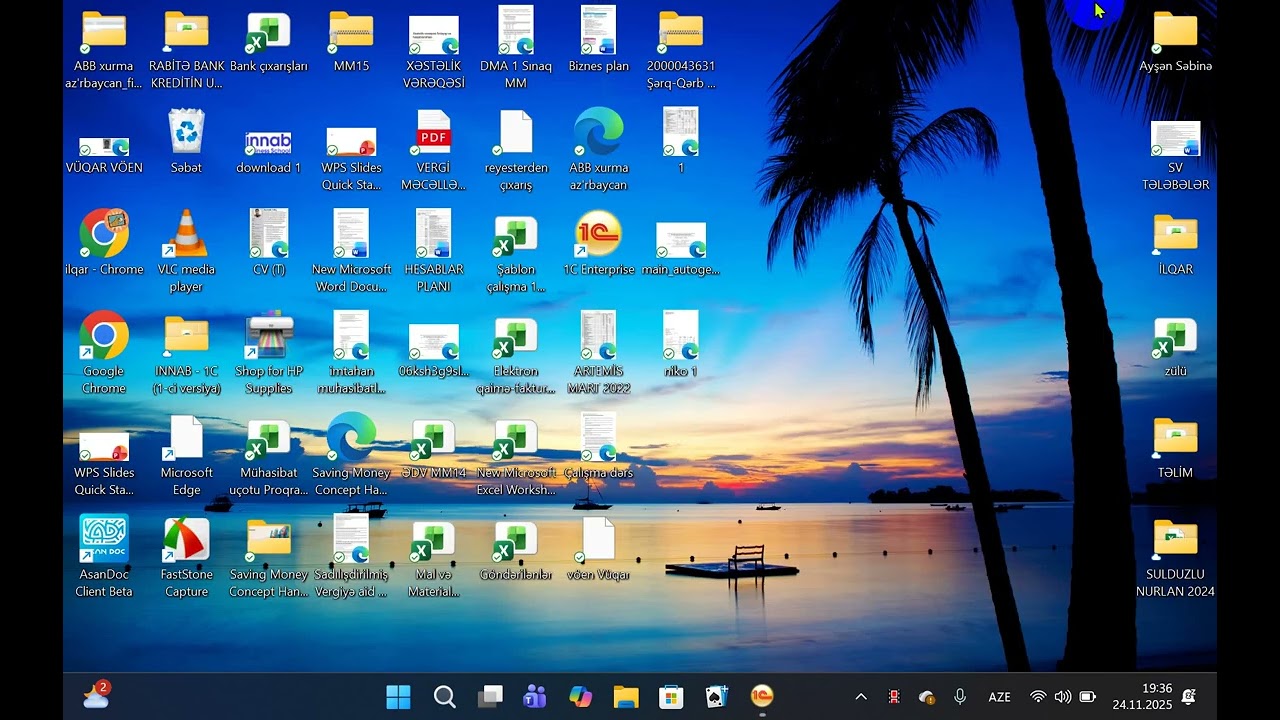Select the SULDUZLU NURLAN 2024 folder
1280x720 pixels.
pos(1175,557)
